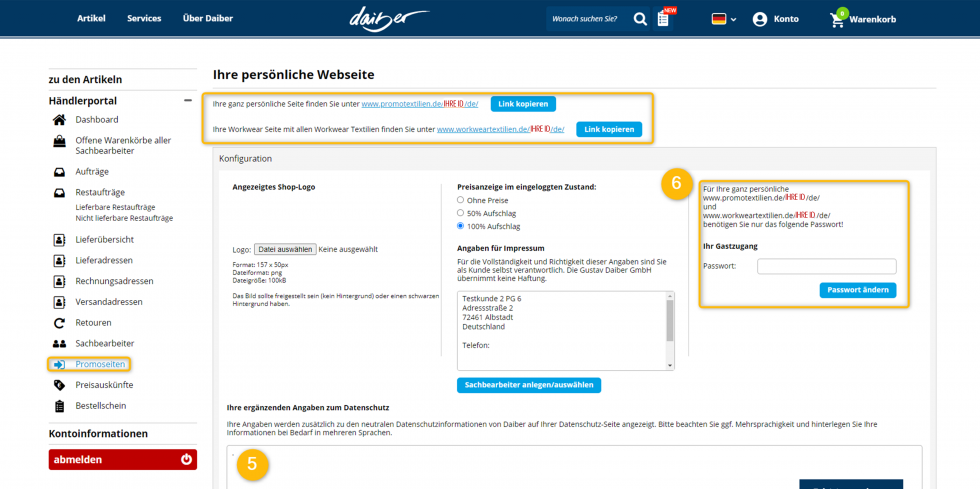Click the Versandadressen contact icon
This screenshot has width=980, height=489.
59,302
